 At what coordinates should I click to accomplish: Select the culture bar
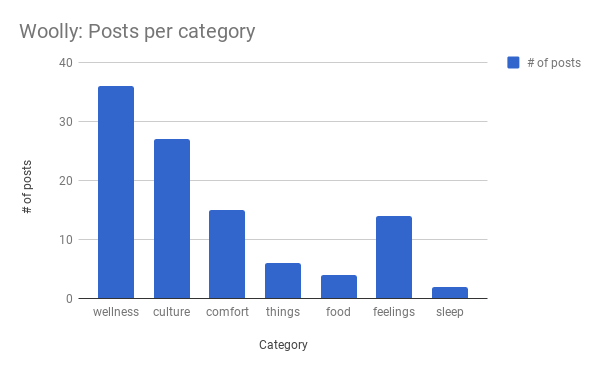point(172,219)
